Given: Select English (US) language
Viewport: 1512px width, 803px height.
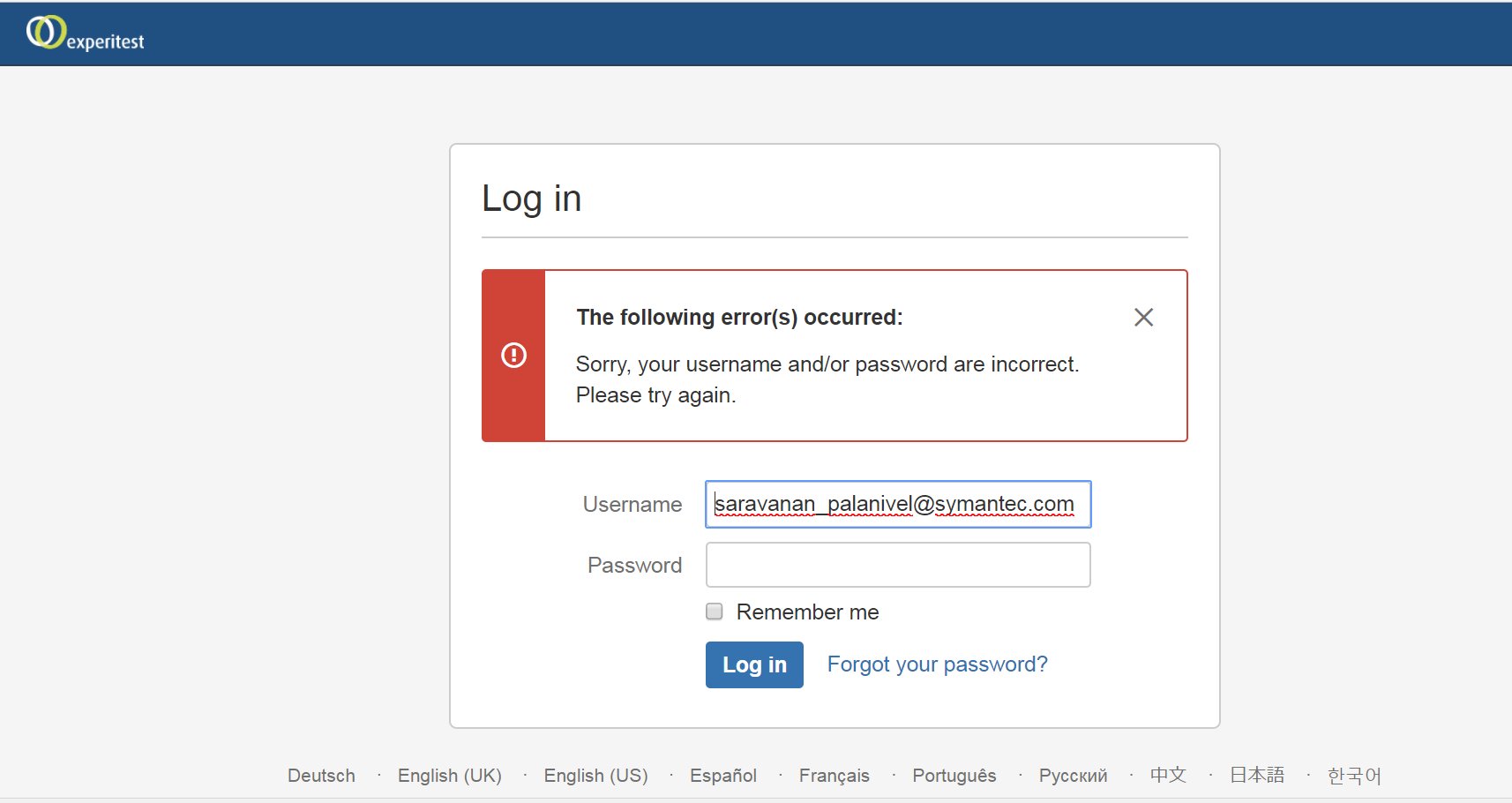Looking at the screenshot, I should tap(595, 776).
